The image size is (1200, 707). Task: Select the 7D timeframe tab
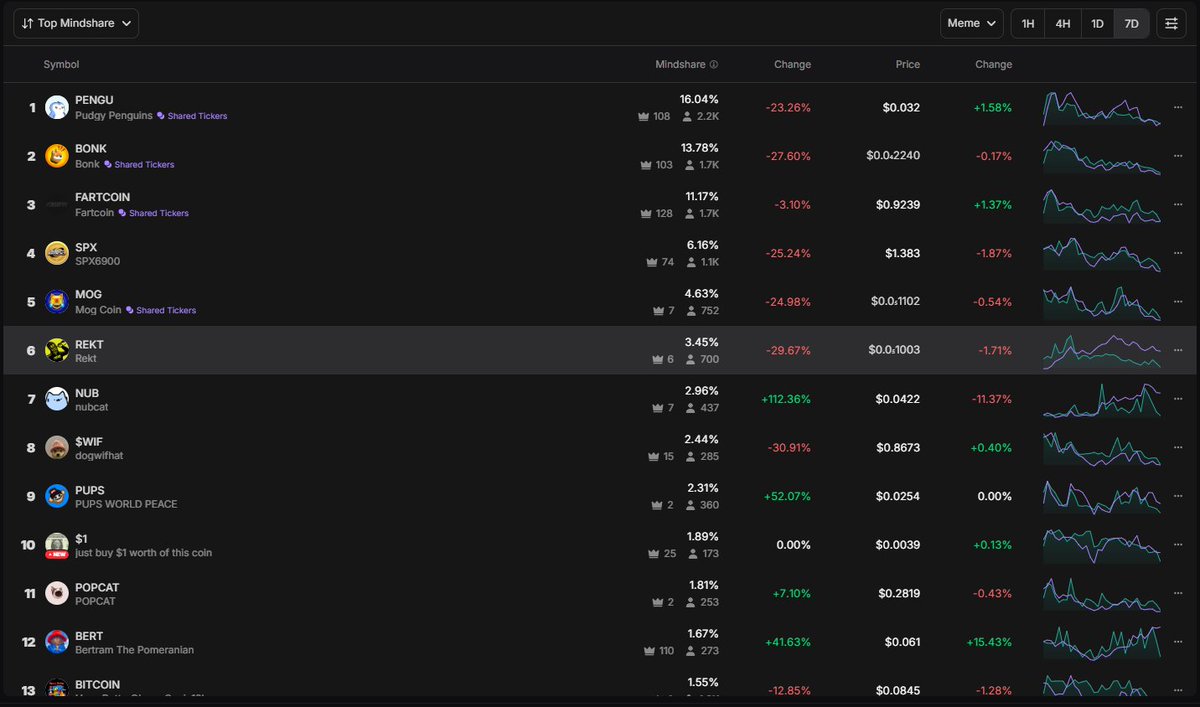pos(1131,22)
